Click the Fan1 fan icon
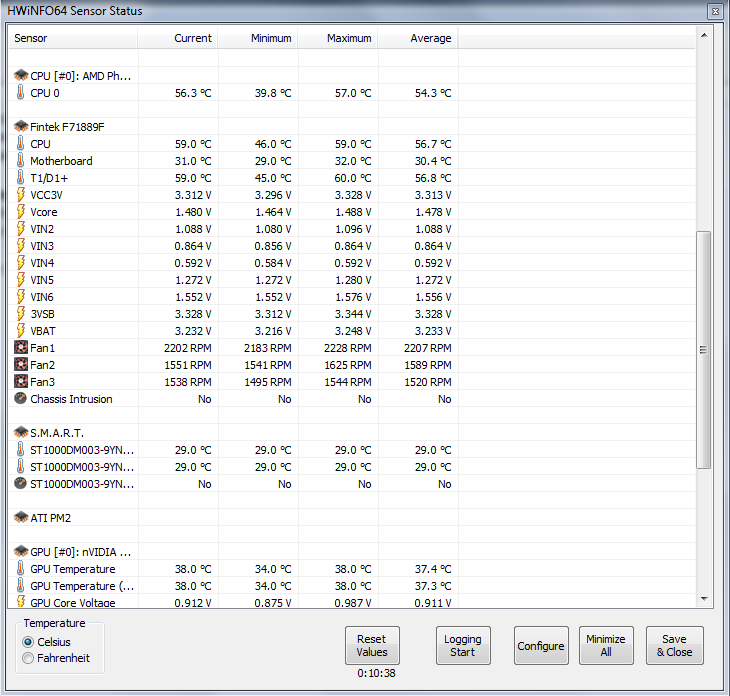730x696 pixels. click(21, 347)
